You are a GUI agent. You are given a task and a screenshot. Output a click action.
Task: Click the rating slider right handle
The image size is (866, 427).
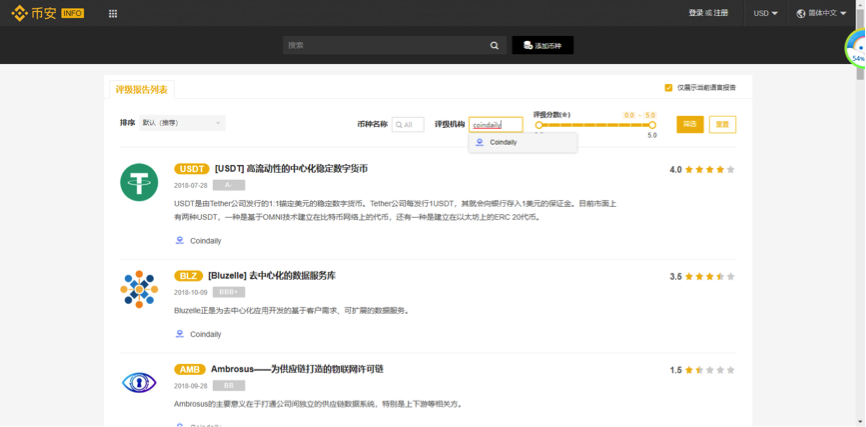652,125
